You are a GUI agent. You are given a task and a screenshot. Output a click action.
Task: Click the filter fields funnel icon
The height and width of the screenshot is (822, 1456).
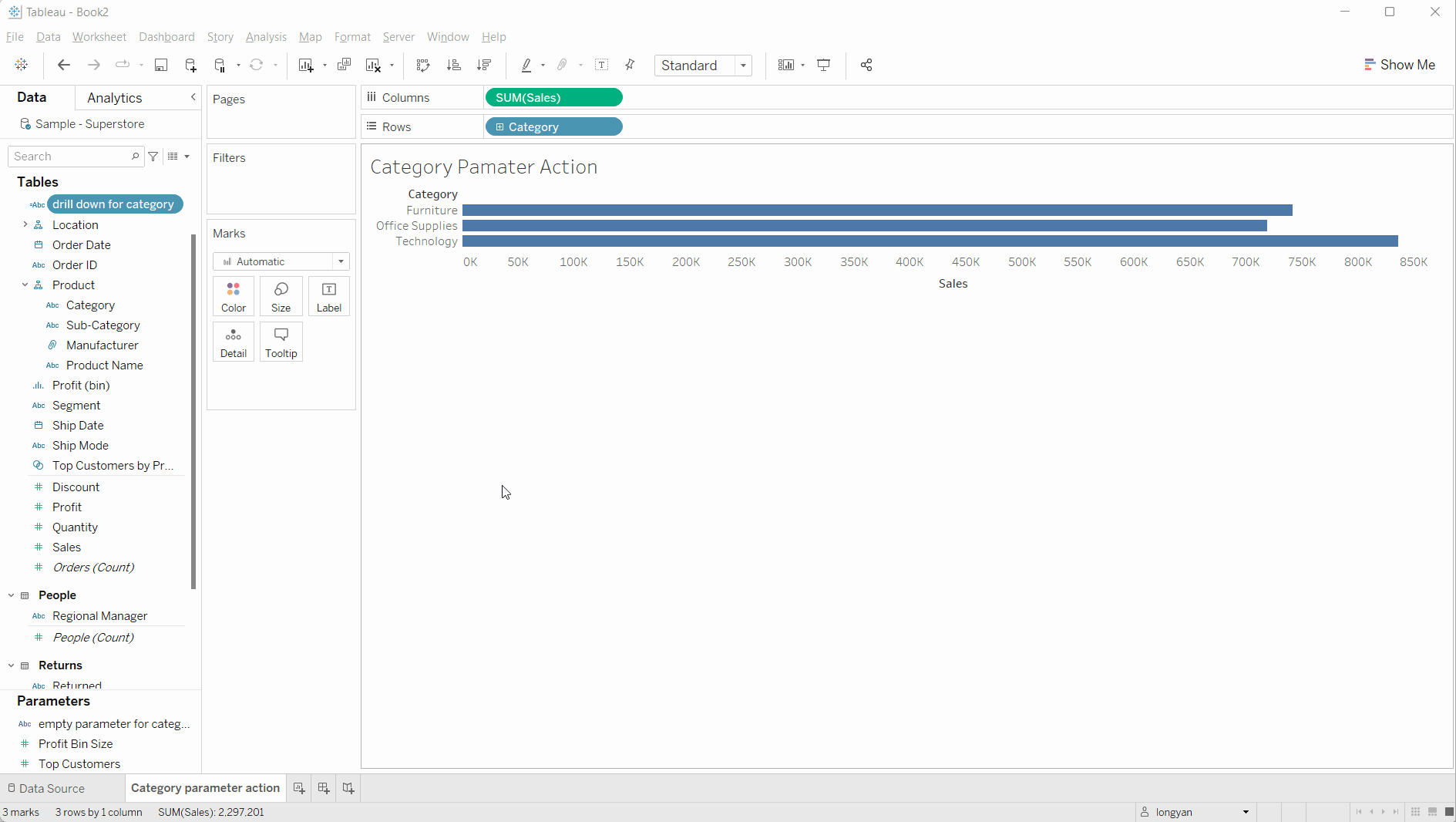tap(153, 157)
